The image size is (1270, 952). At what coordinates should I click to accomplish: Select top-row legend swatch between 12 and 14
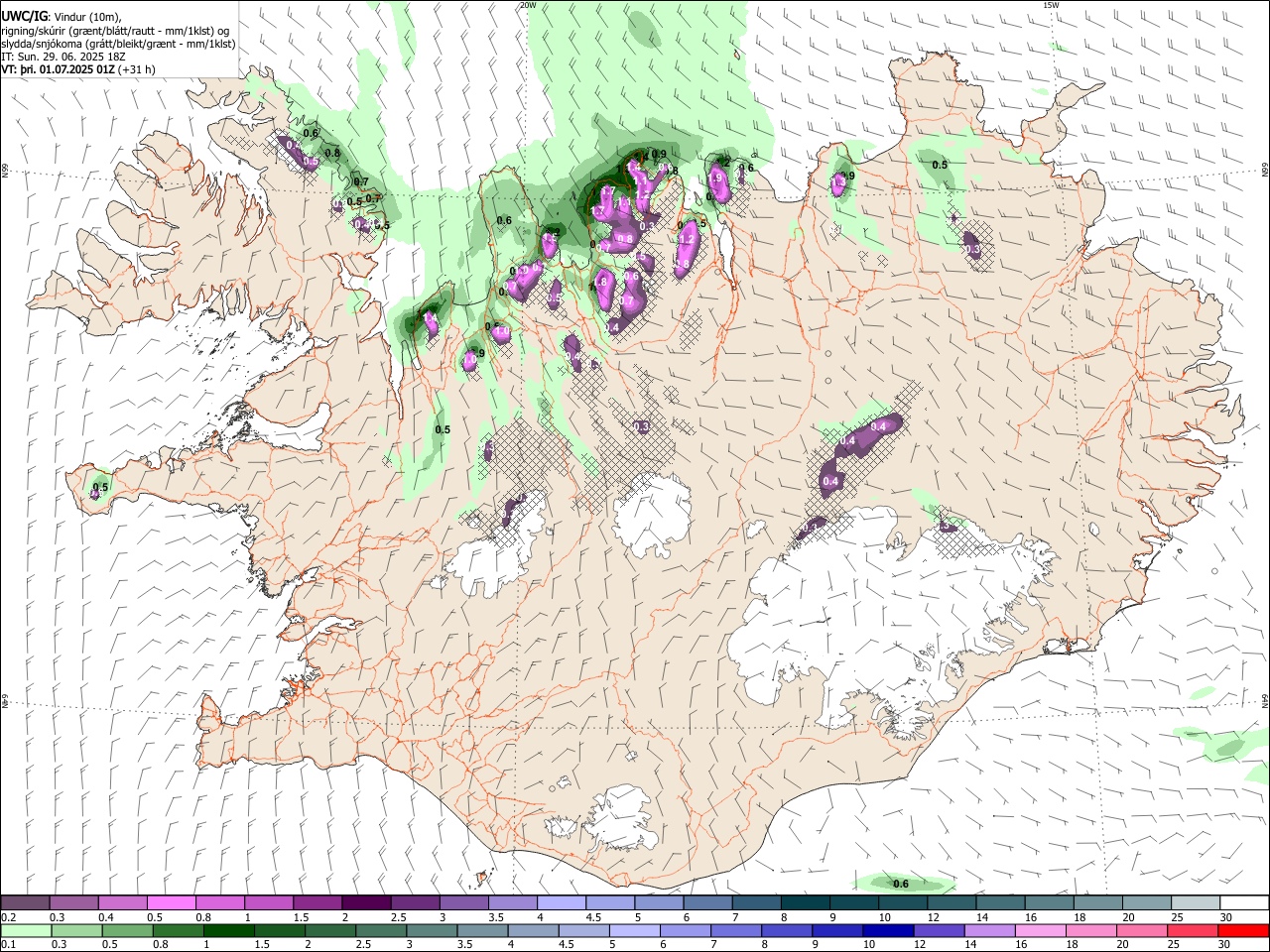pos(951,903)
